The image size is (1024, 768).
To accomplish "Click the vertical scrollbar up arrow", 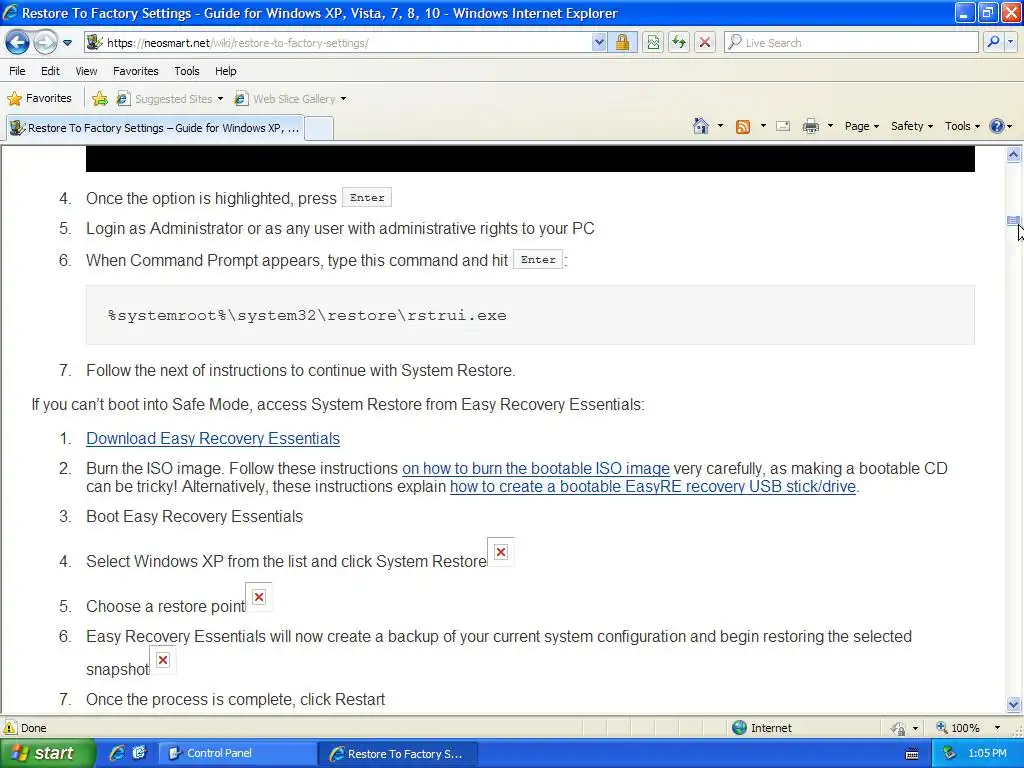I will pos(1014,155).
